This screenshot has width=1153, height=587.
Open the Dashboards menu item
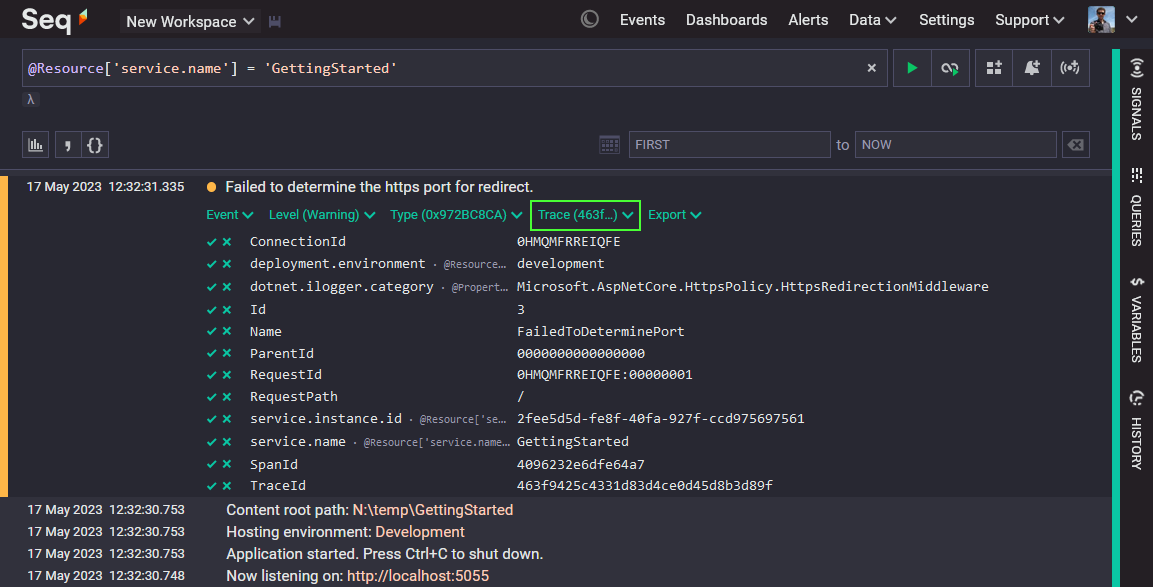(x=726, y=20)
